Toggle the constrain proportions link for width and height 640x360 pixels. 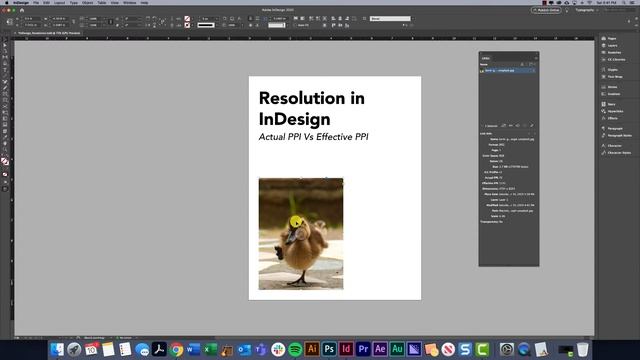pyautogui.click(x=73, y=22)
